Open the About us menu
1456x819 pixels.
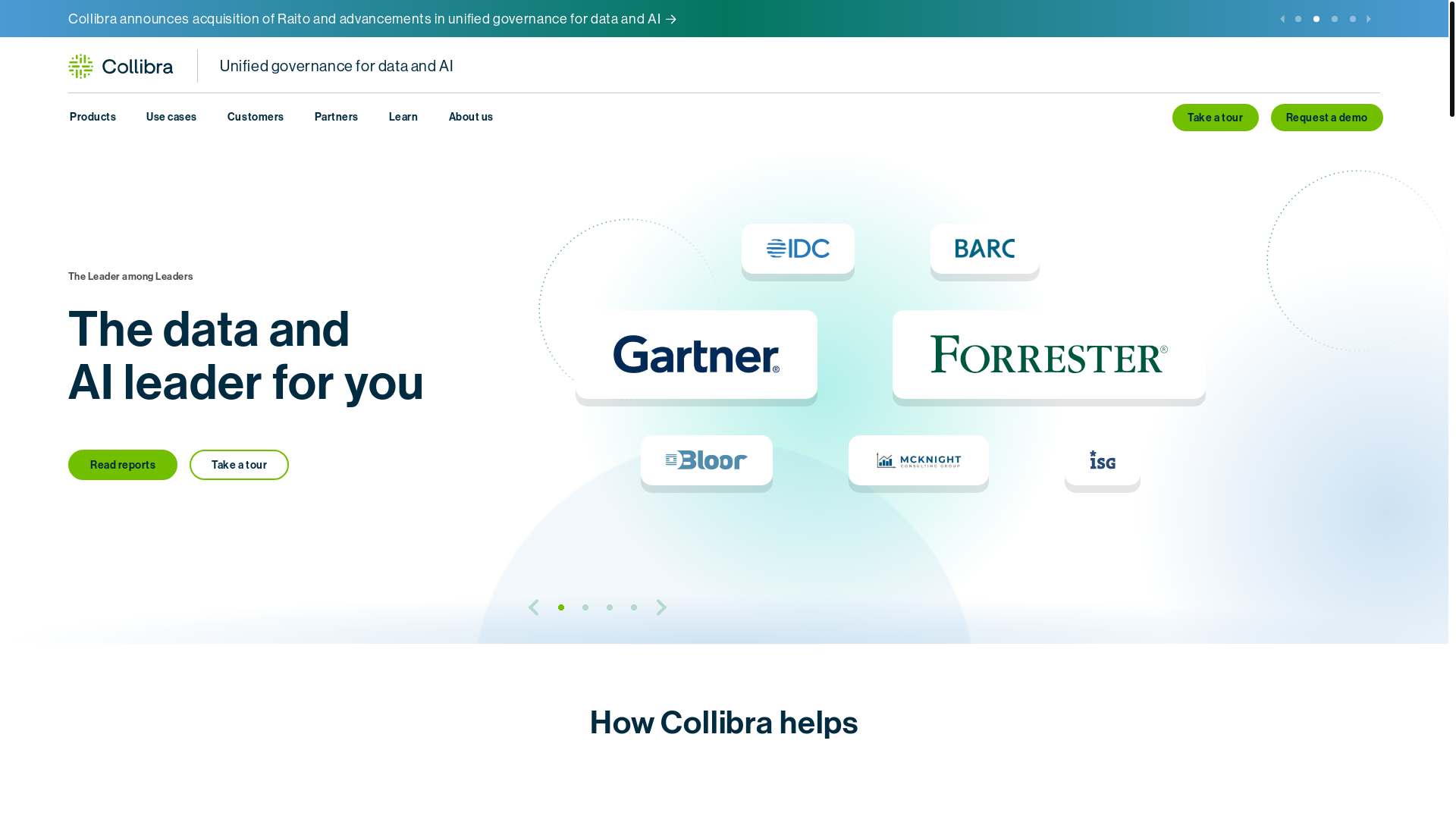pyautogui.click(x=471, y=117)
